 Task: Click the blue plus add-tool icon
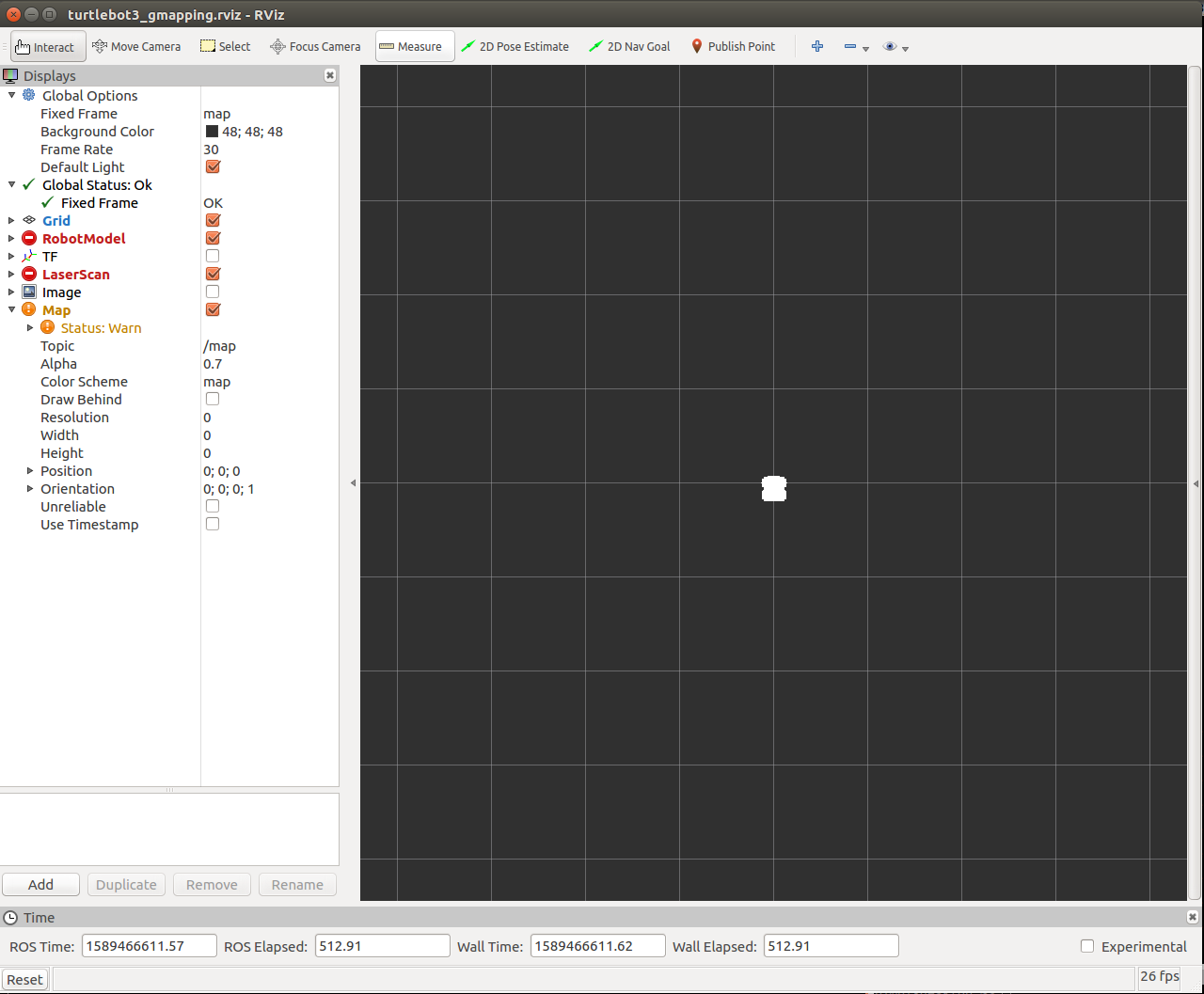coord(817,46)
